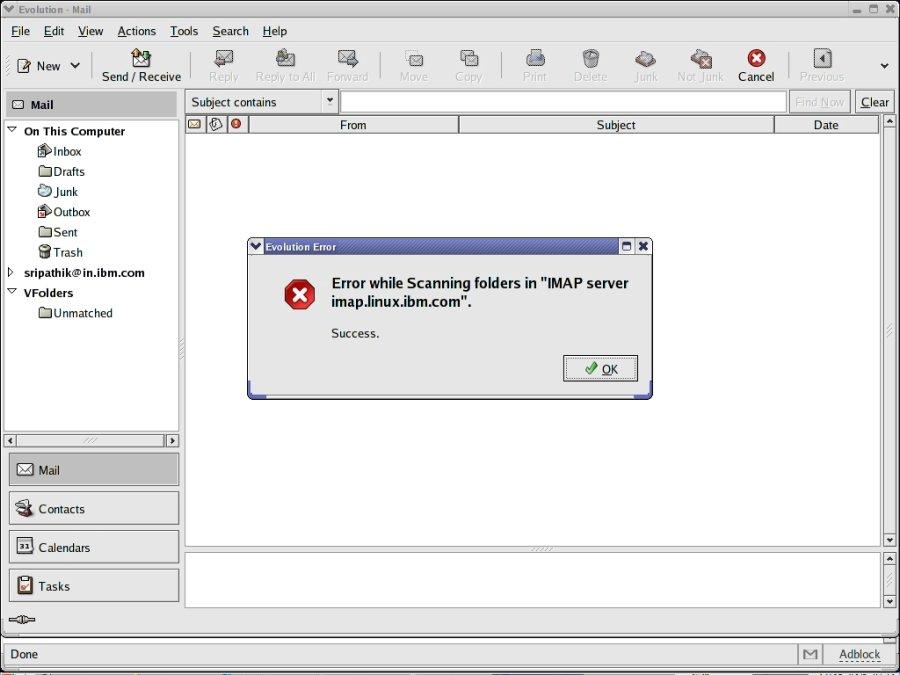The height and width of the screenshot is (675, 900).
Task: Close the Evolution Error dialog
Action: (643, 246)
